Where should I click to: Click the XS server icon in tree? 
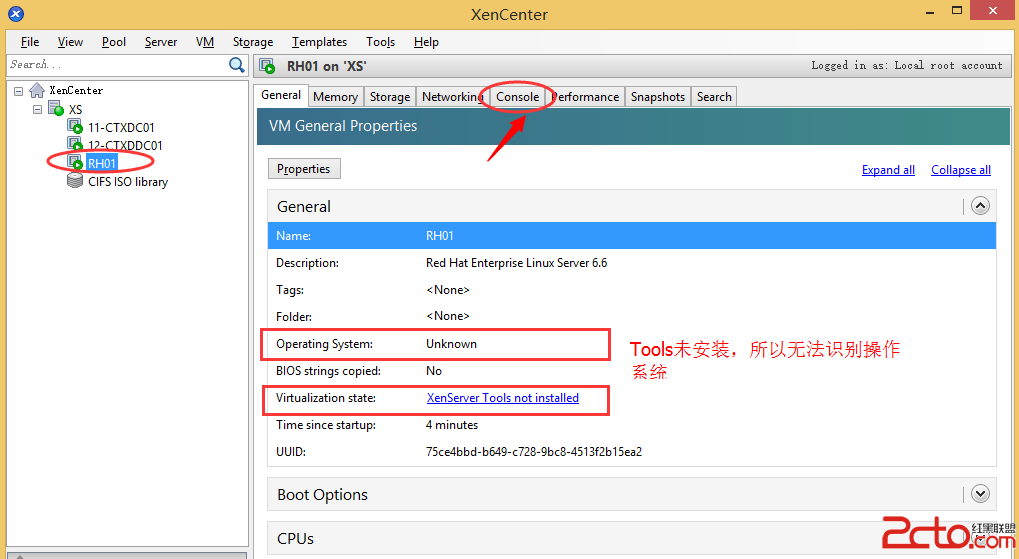57,109
